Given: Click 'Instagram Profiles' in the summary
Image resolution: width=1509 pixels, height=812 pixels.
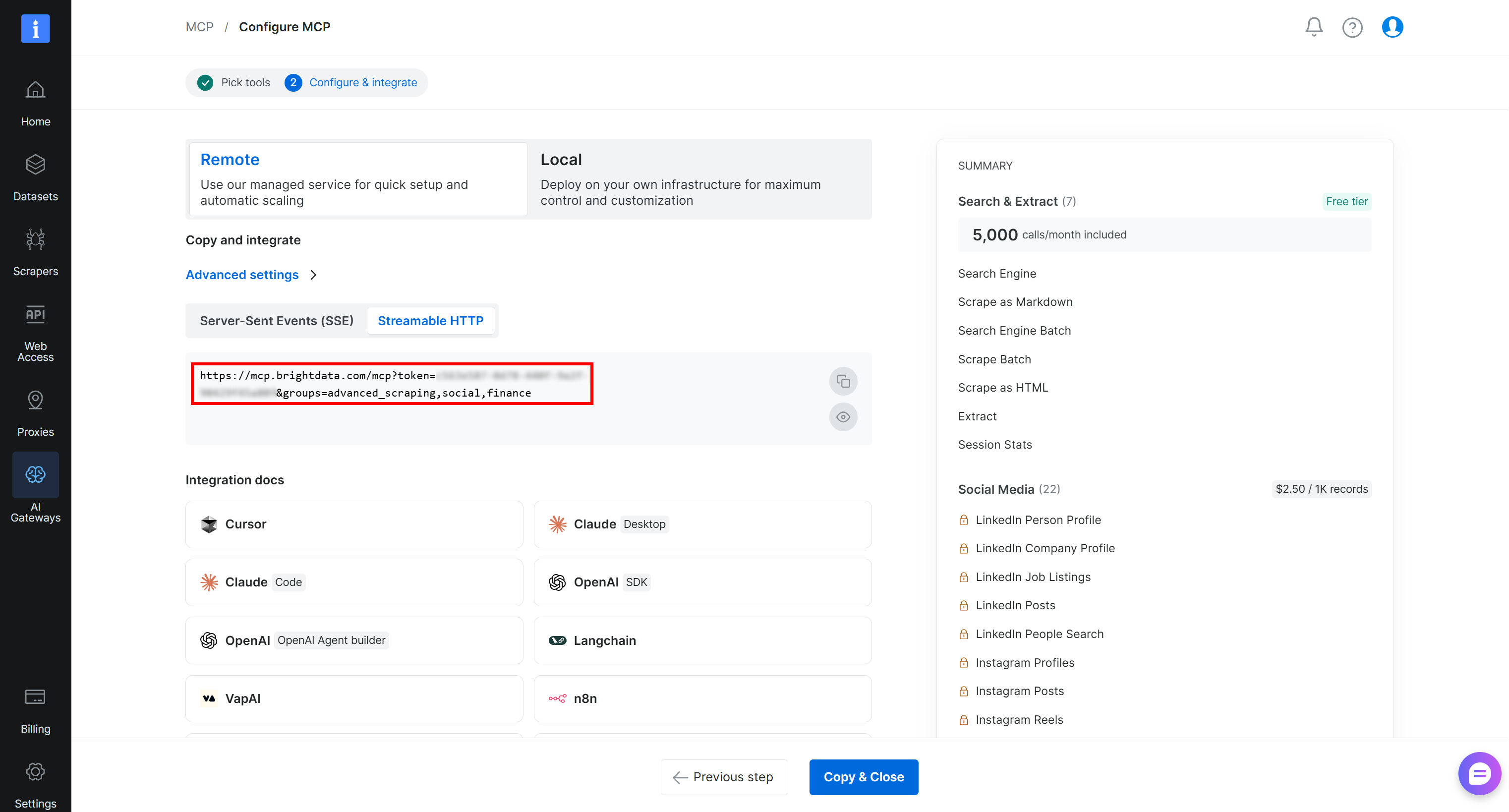Looking at the screenshot, I should click(x=1025, y=663).
